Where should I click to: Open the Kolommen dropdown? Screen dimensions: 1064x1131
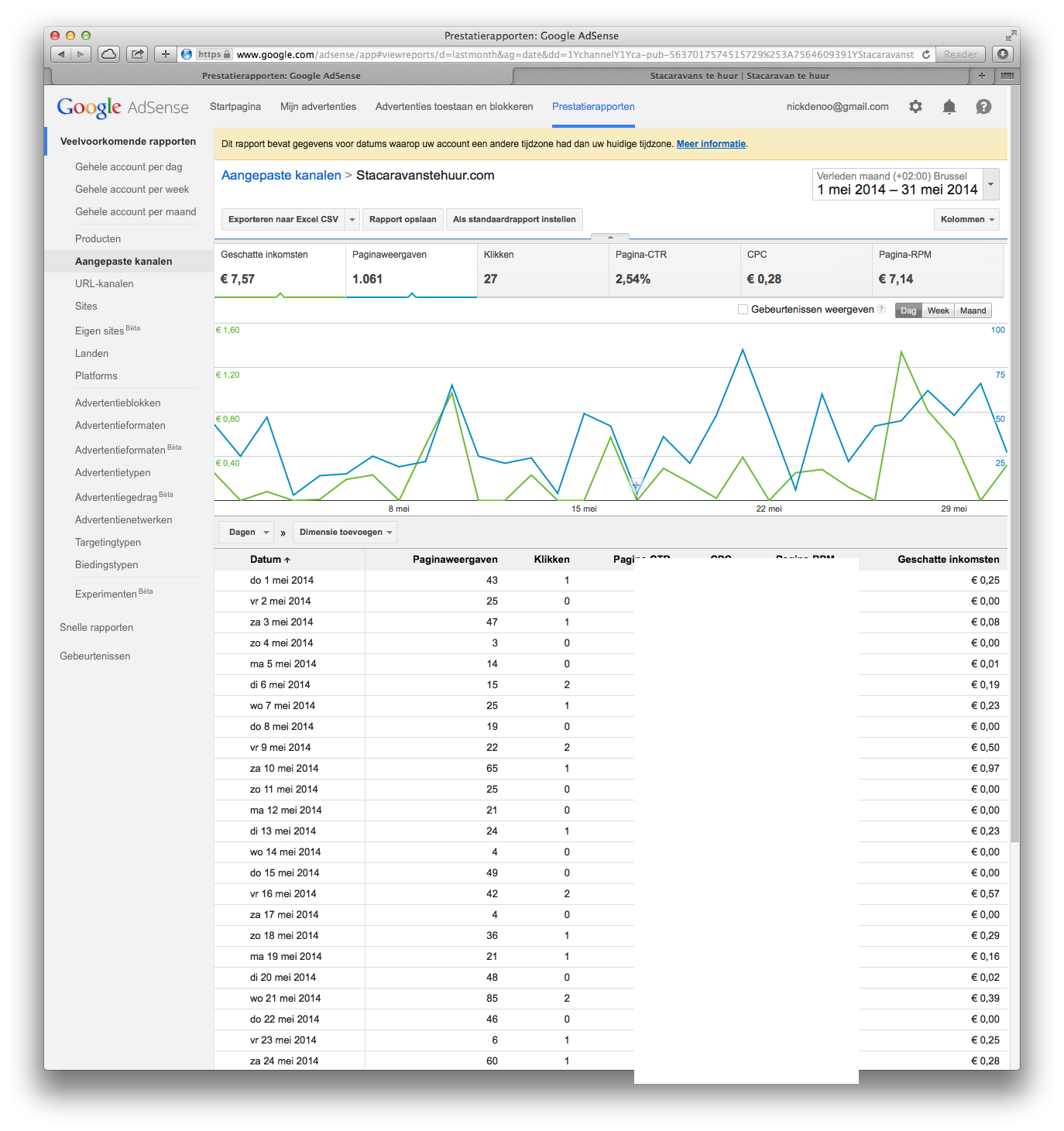coord(966,219)
